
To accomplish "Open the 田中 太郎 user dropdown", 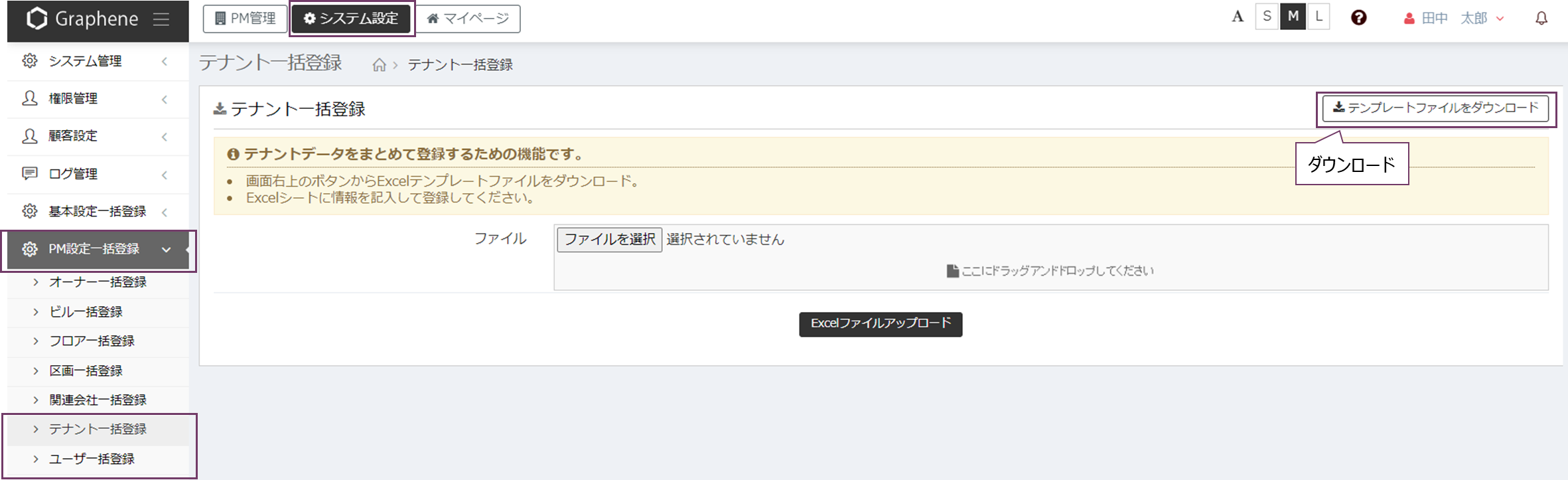I will click(1453, 19).
